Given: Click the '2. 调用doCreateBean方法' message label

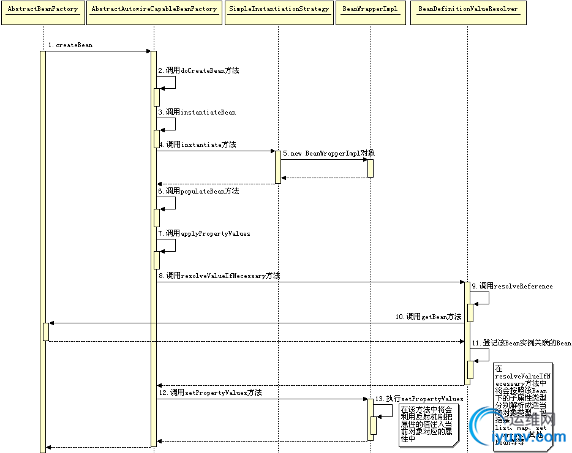Looking at the screenshot, I should (199, 70).
